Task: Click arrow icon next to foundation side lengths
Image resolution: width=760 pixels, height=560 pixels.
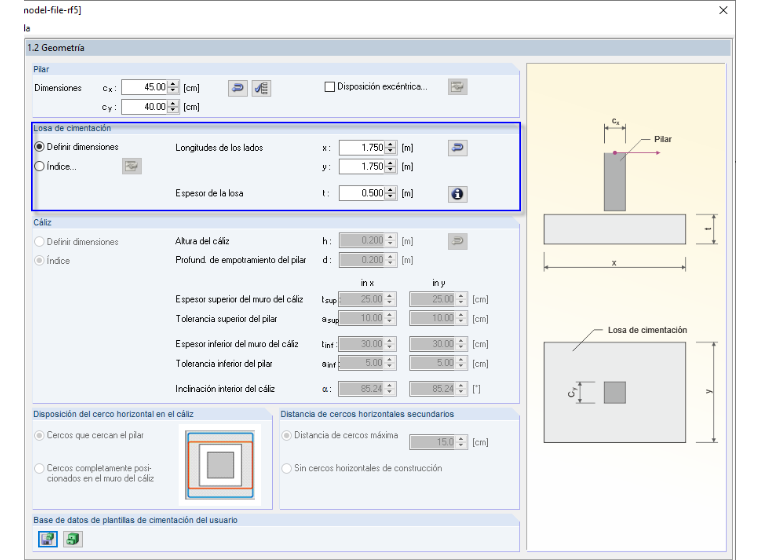Action: [457, 148]
